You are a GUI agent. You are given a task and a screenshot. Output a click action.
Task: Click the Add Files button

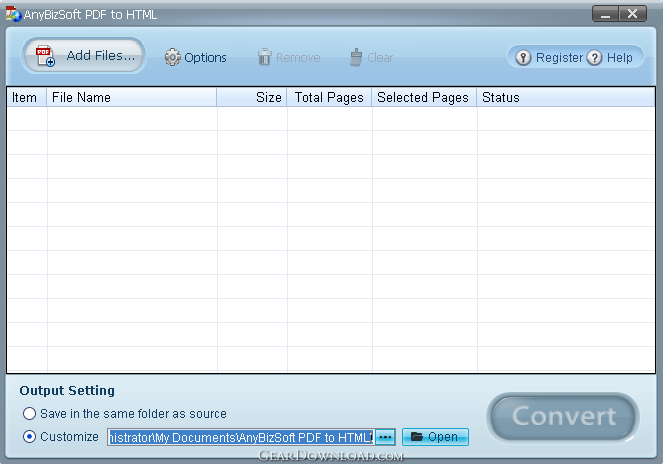(84, 55)
